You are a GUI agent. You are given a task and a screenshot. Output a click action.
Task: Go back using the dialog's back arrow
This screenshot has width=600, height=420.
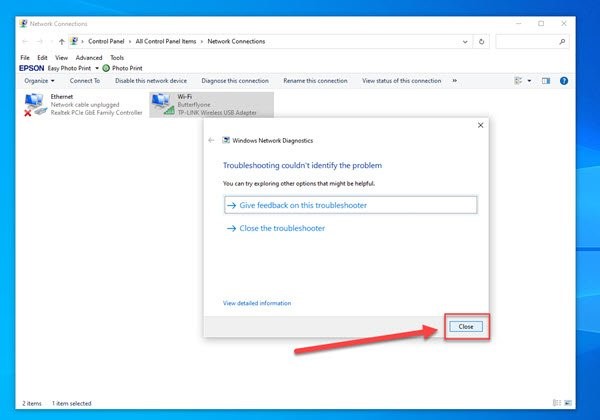(x=211, y=140)
